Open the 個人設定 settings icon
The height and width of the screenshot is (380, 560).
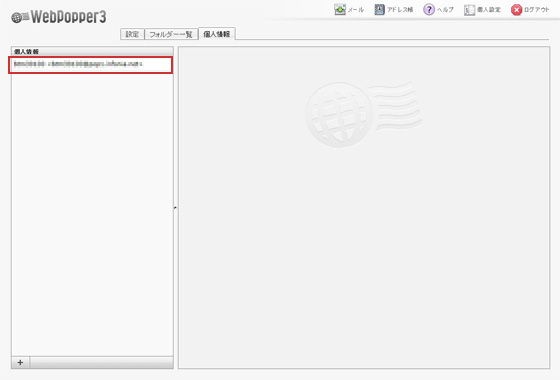click(469, 10)
